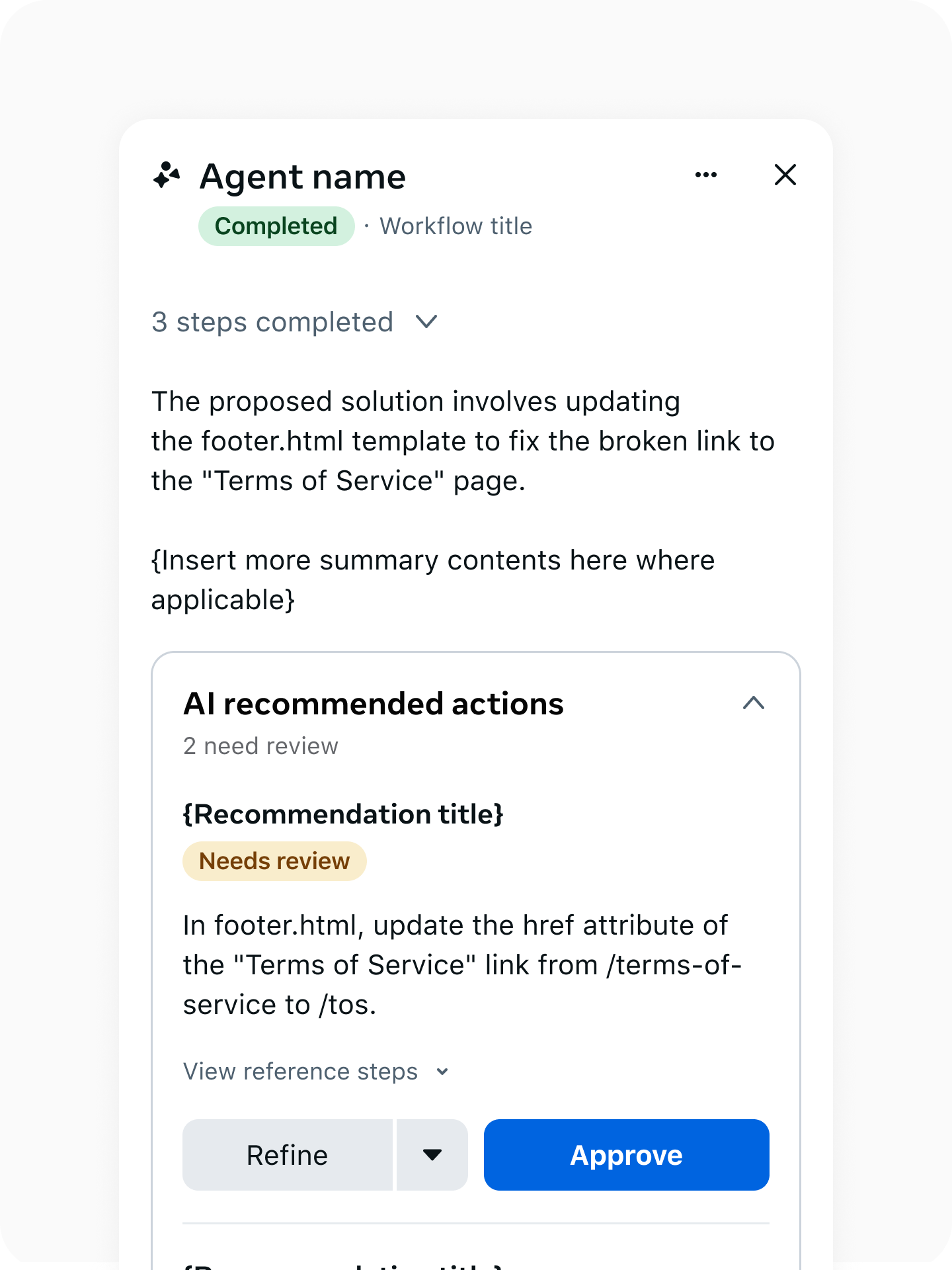Image resolution: width=952 pixels, height=1270 pixels.
Task: Open the Refine split-button dropdown arrow
Action: pyautogui.click(x=432, y=1155)
